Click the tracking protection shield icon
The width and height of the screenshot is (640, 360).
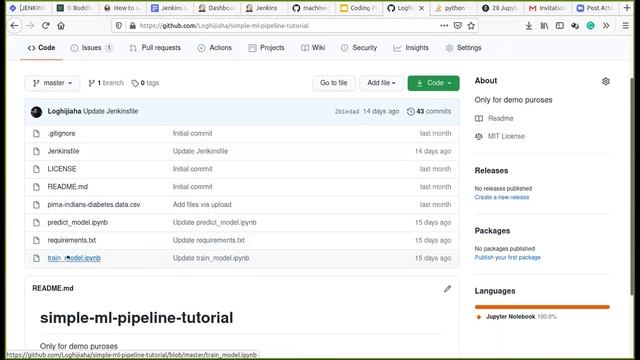pyautogui.click(x=118, y=26)
